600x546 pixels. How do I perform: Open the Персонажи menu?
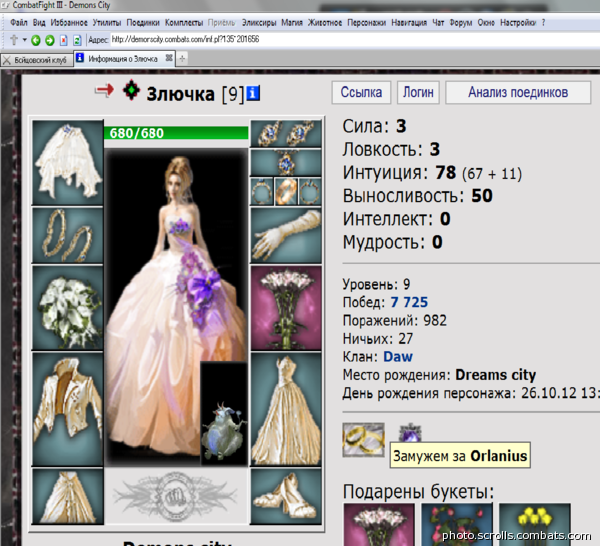tap(366, 23)
